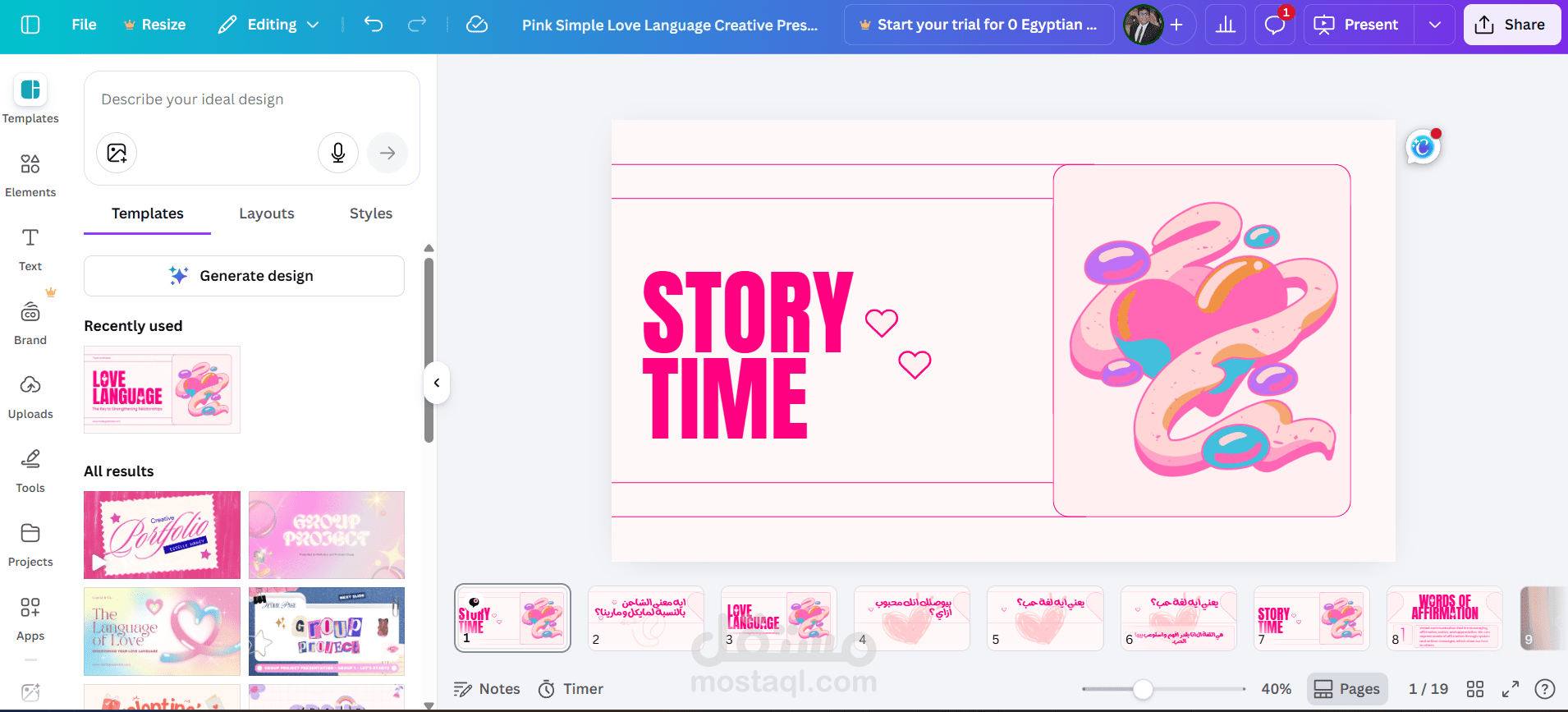Open comments speech bubble
The height and width of the screenshot is (712, 1568).
point(1275,25)
